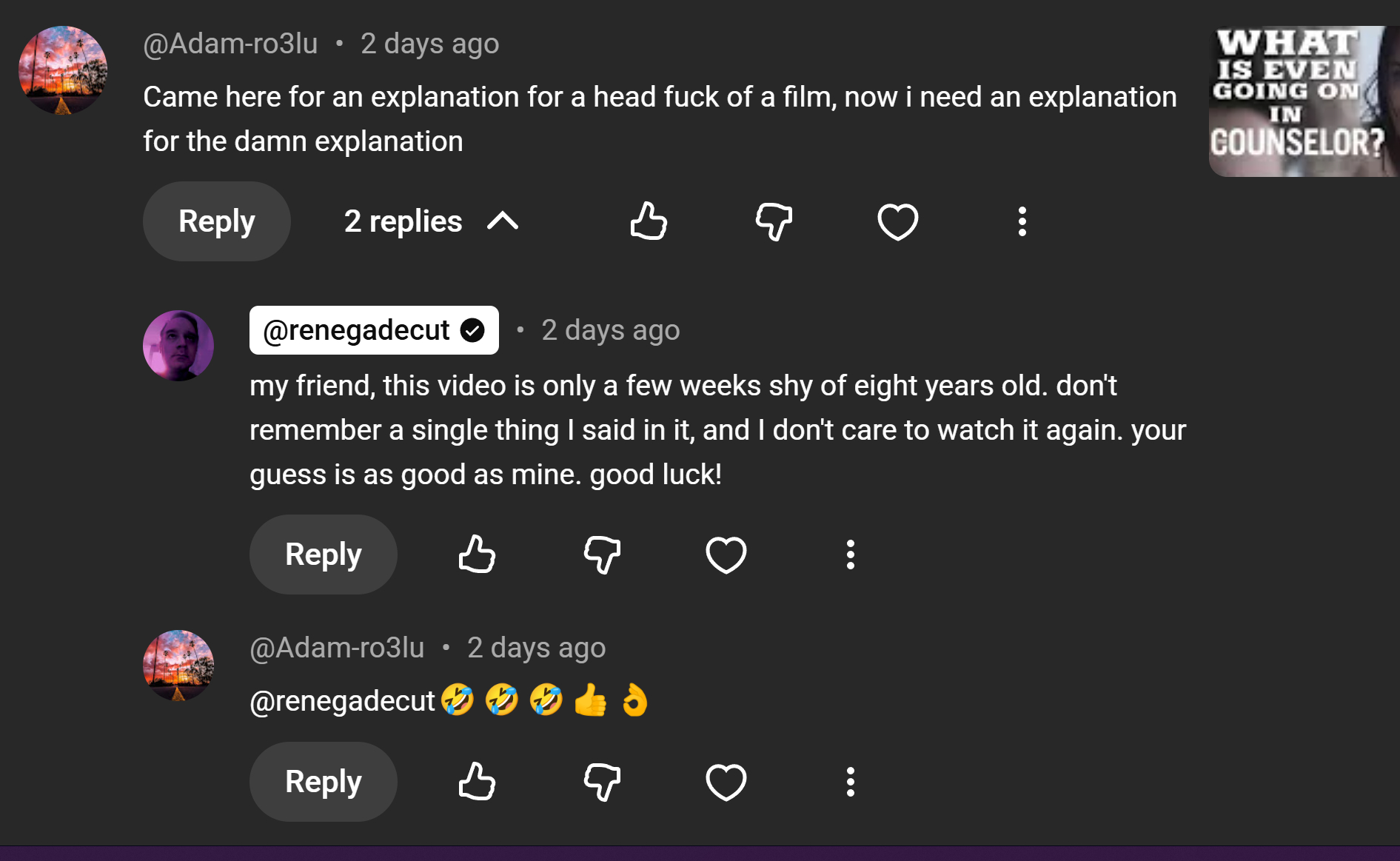Open more options for the emoji reply
Screen dimensions: 1400x861
[850, 782]
